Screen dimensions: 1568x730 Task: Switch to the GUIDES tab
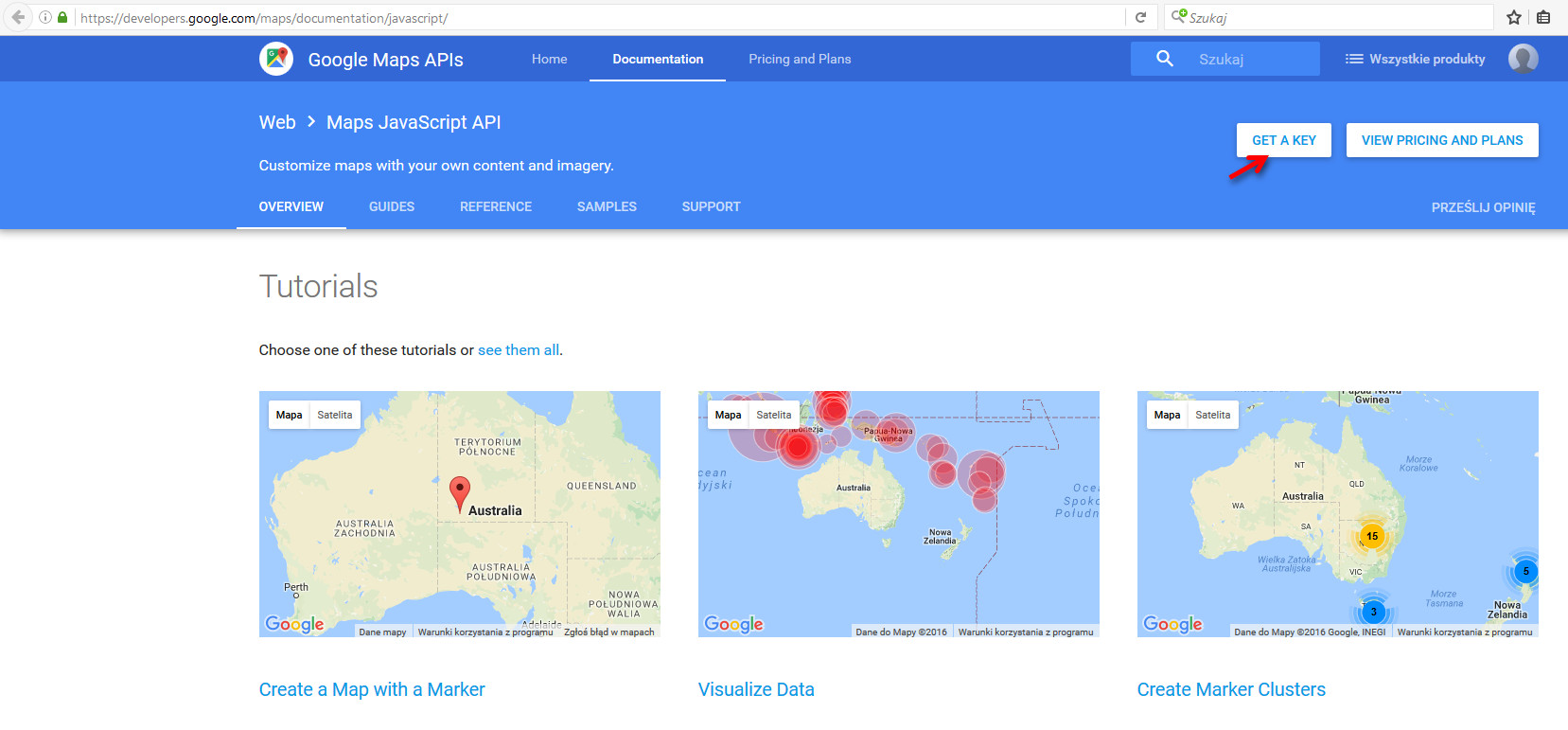pos(392,206)
